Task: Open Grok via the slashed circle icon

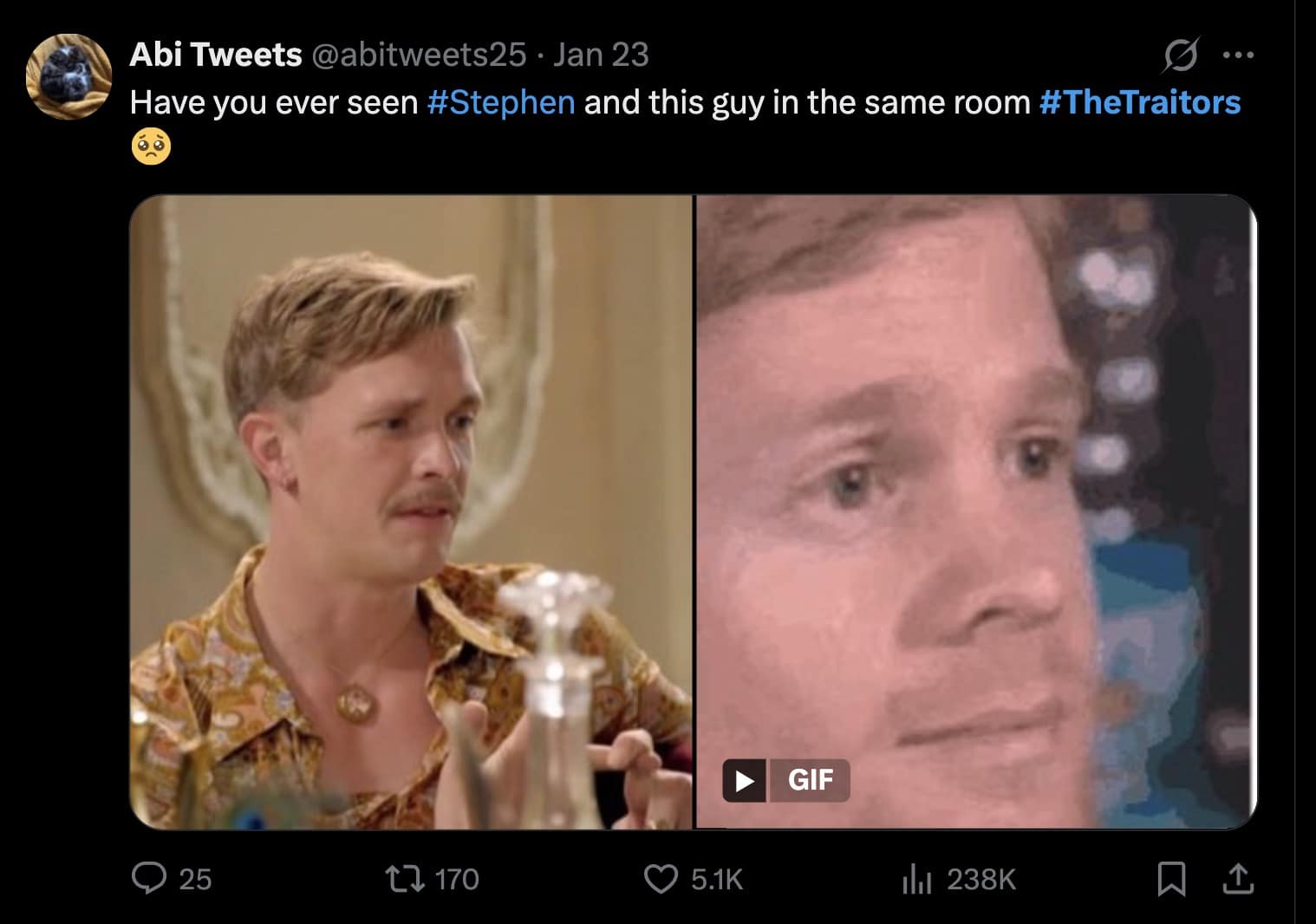Action: [1181, 54]
